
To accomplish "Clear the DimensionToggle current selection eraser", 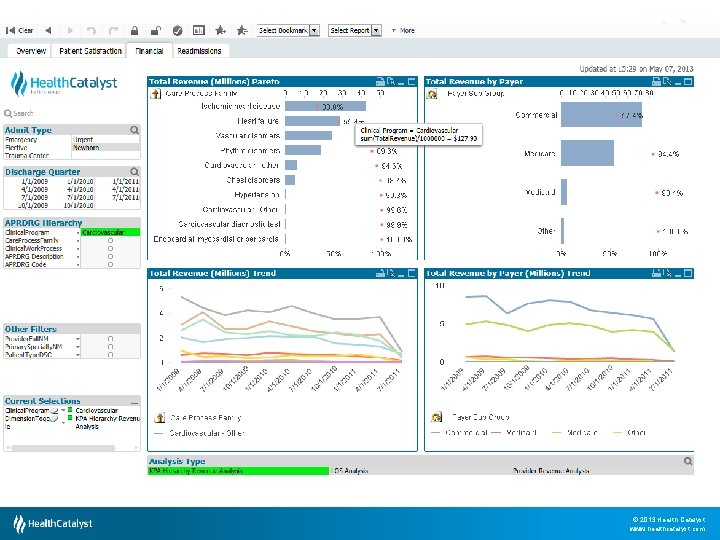I will 54,419.
